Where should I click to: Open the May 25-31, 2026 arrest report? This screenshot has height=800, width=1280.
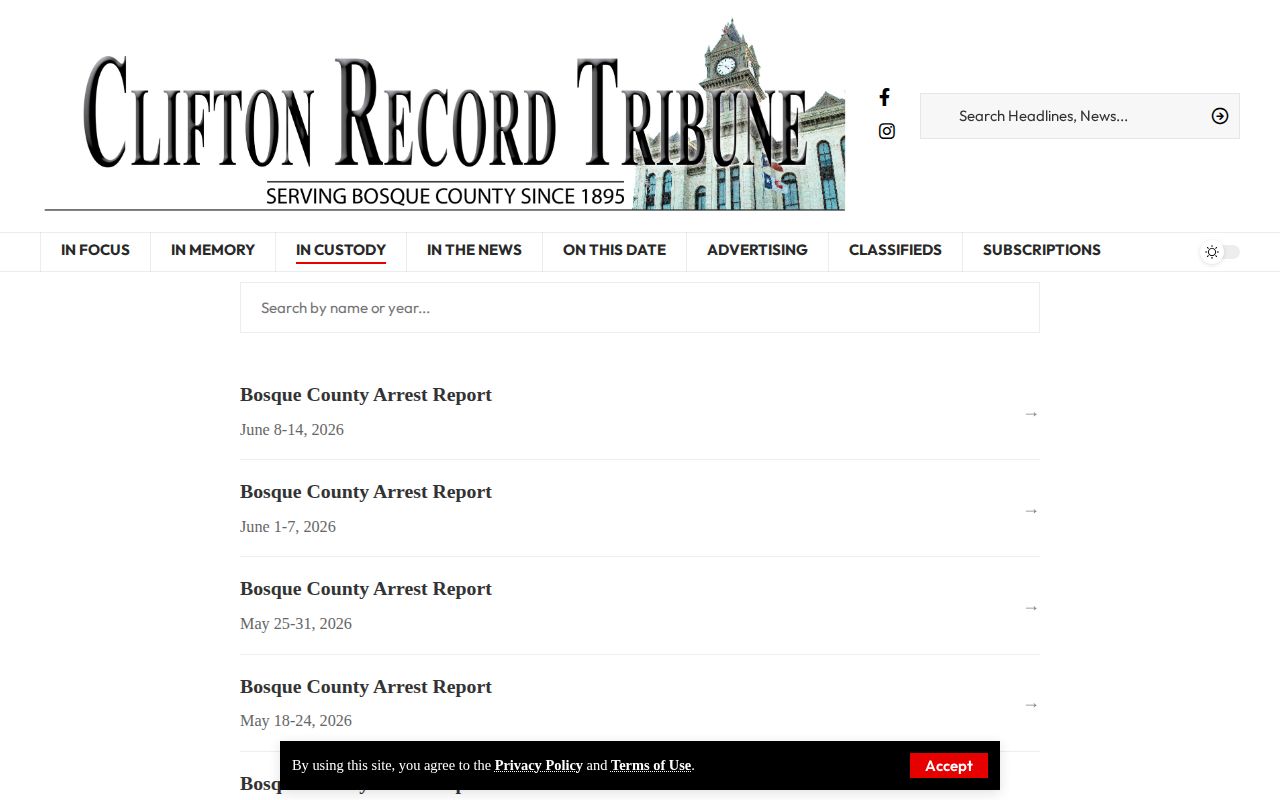click(x=640, y=606)
